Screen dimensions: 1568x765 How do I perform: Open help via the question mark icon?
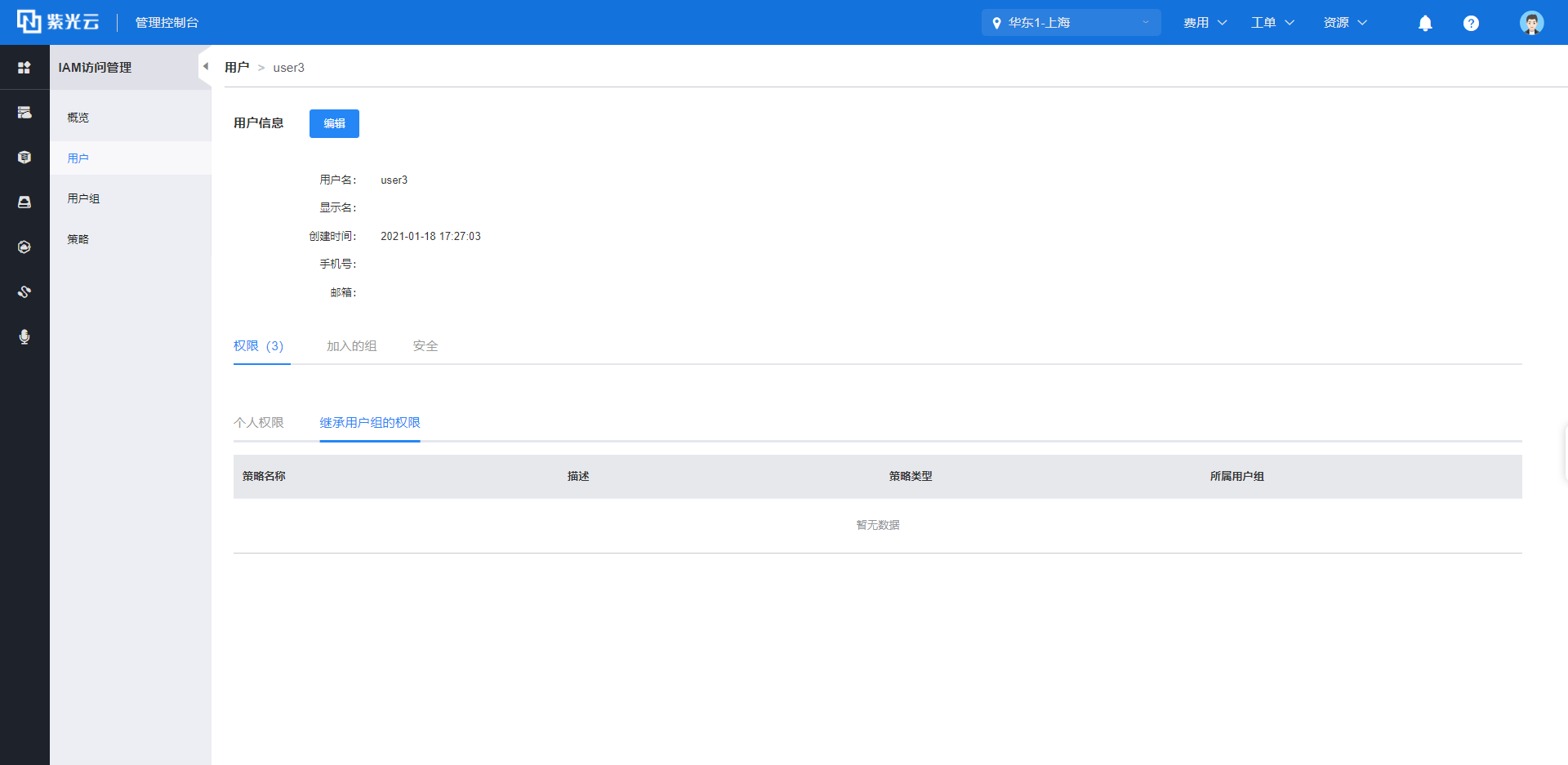click(1471, 23)
